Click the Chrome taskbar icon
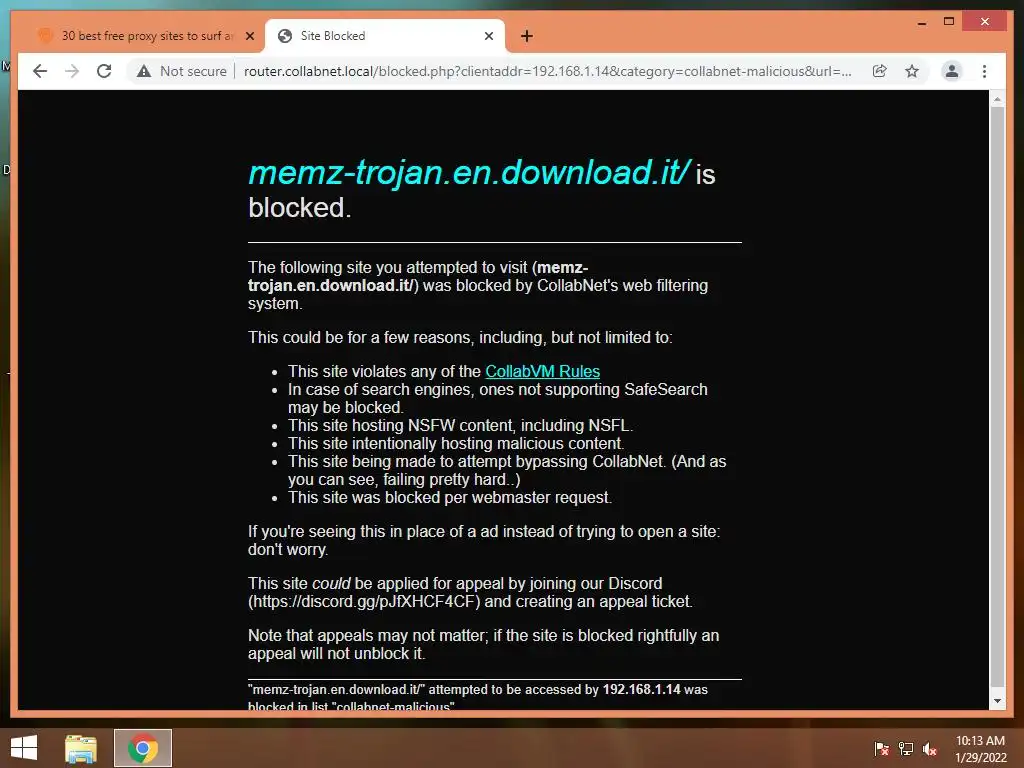Image resolution: width=1024 pixels, height=768 pixels. [143, 748]
